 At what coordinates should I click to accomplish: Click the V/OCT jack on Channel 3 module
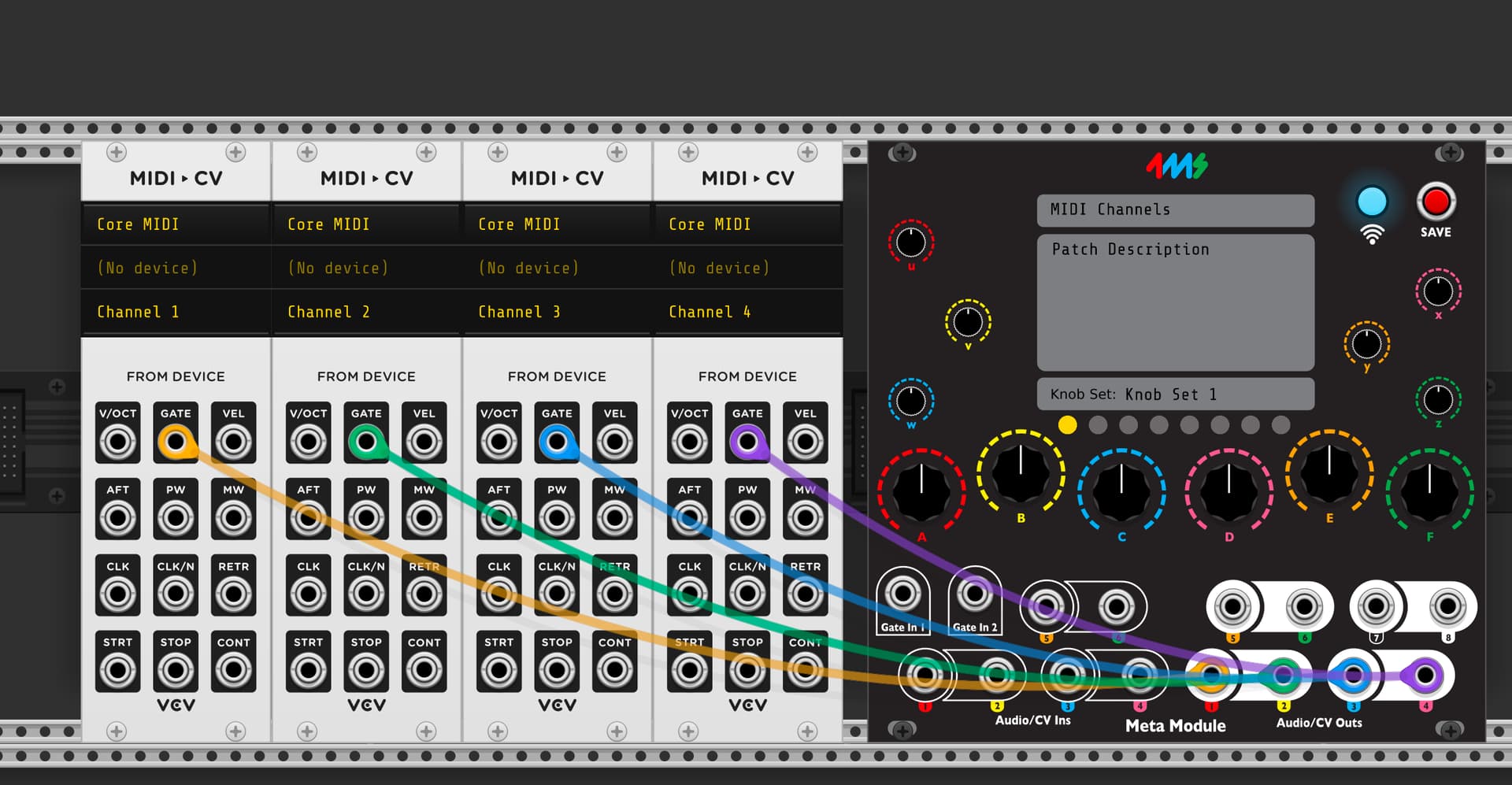point(498,442)
